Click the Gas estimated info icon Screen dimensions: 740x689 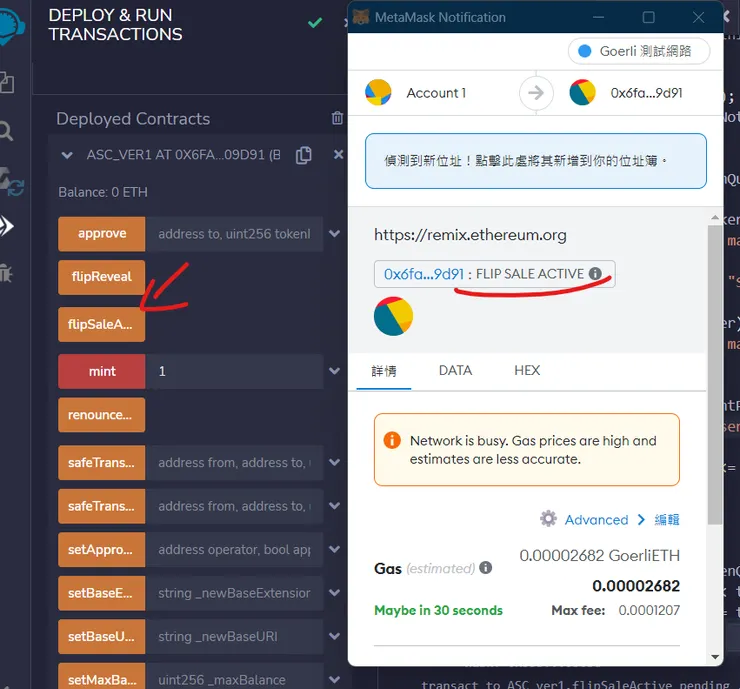point(486,567)
